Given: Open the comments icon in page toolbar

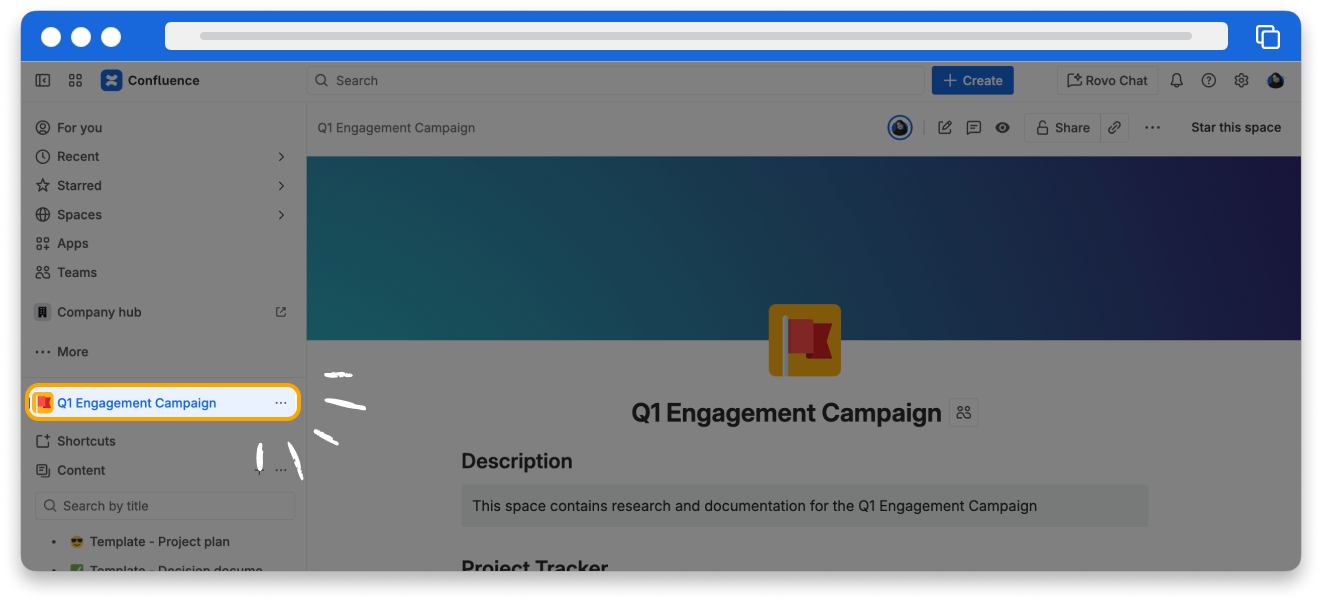Looking at the screenshot, I should (973, 128).
